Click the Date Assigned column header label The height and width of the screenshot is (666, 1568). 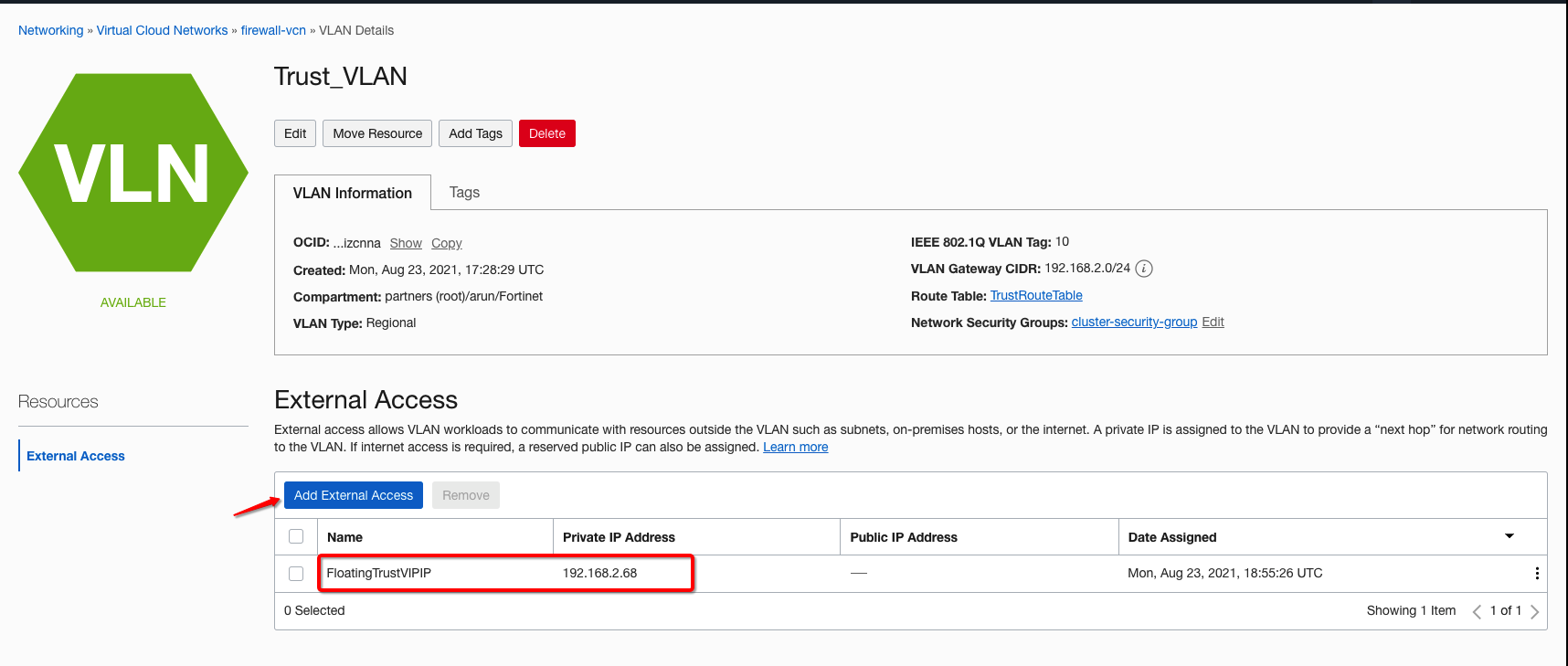tap(1172, 537)
